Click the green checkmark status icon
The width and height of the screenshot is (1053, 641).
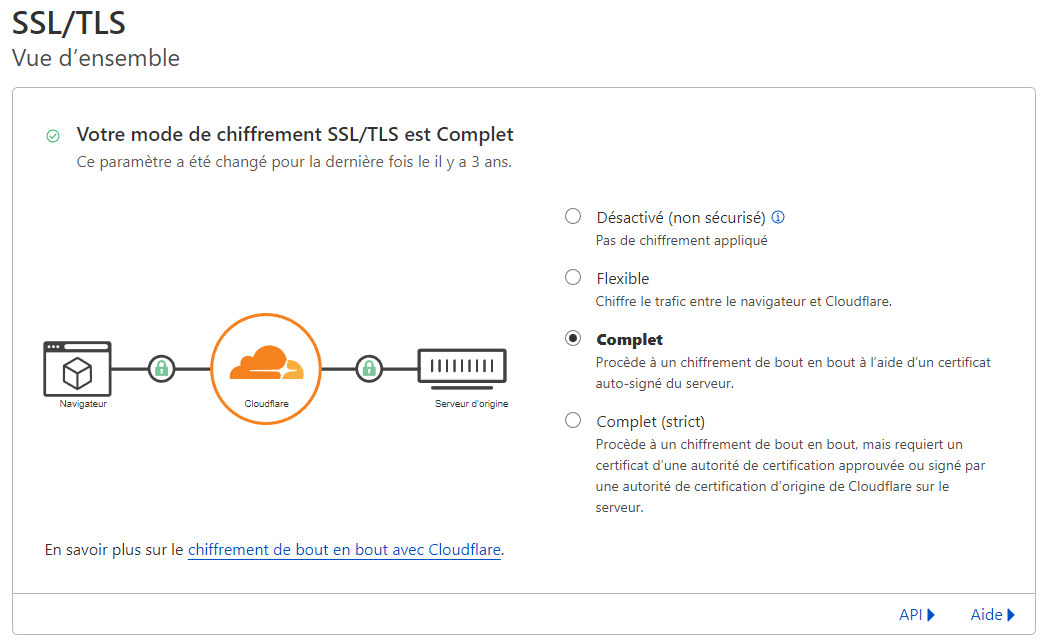tap(53, 136)
